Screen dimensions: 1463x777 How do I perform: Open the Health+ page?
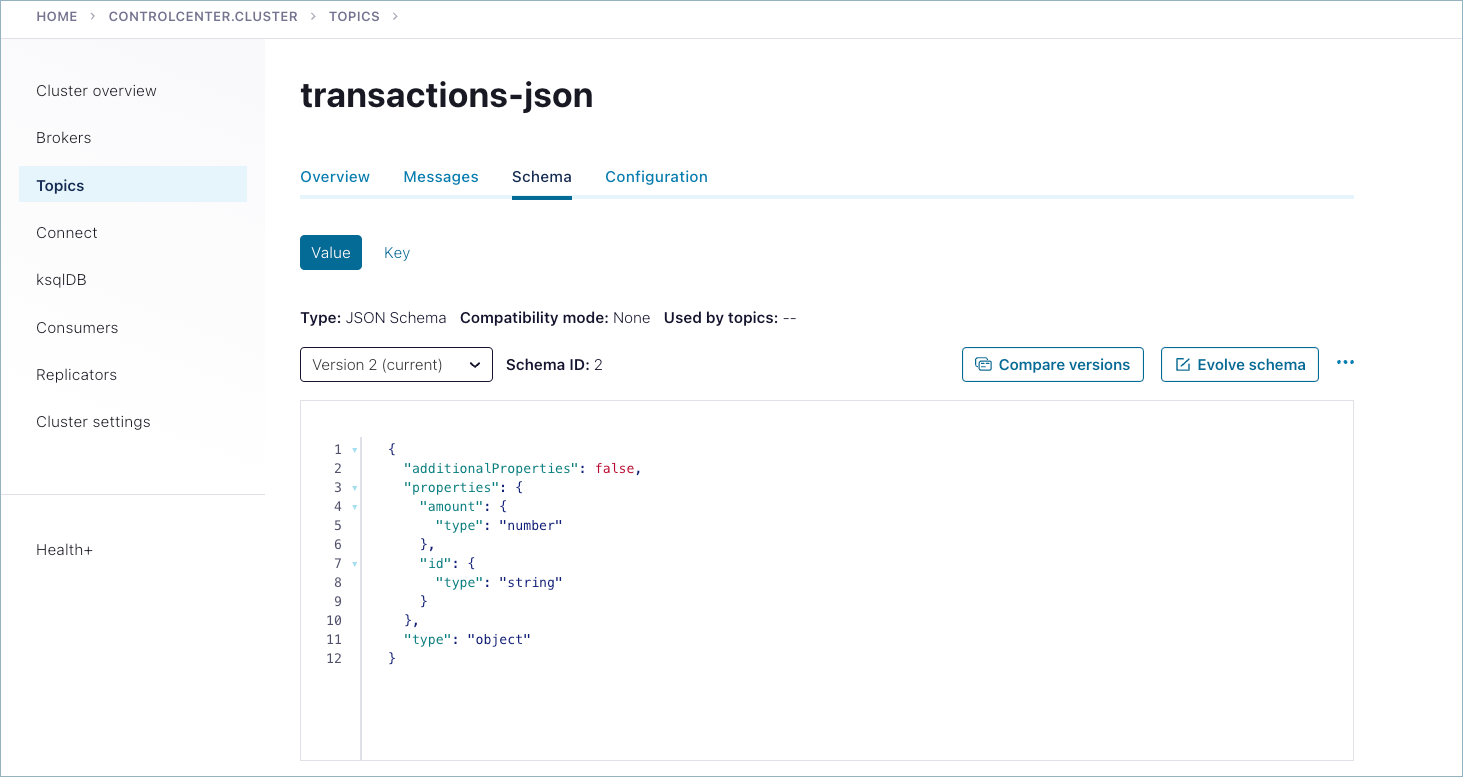(64, 549)
